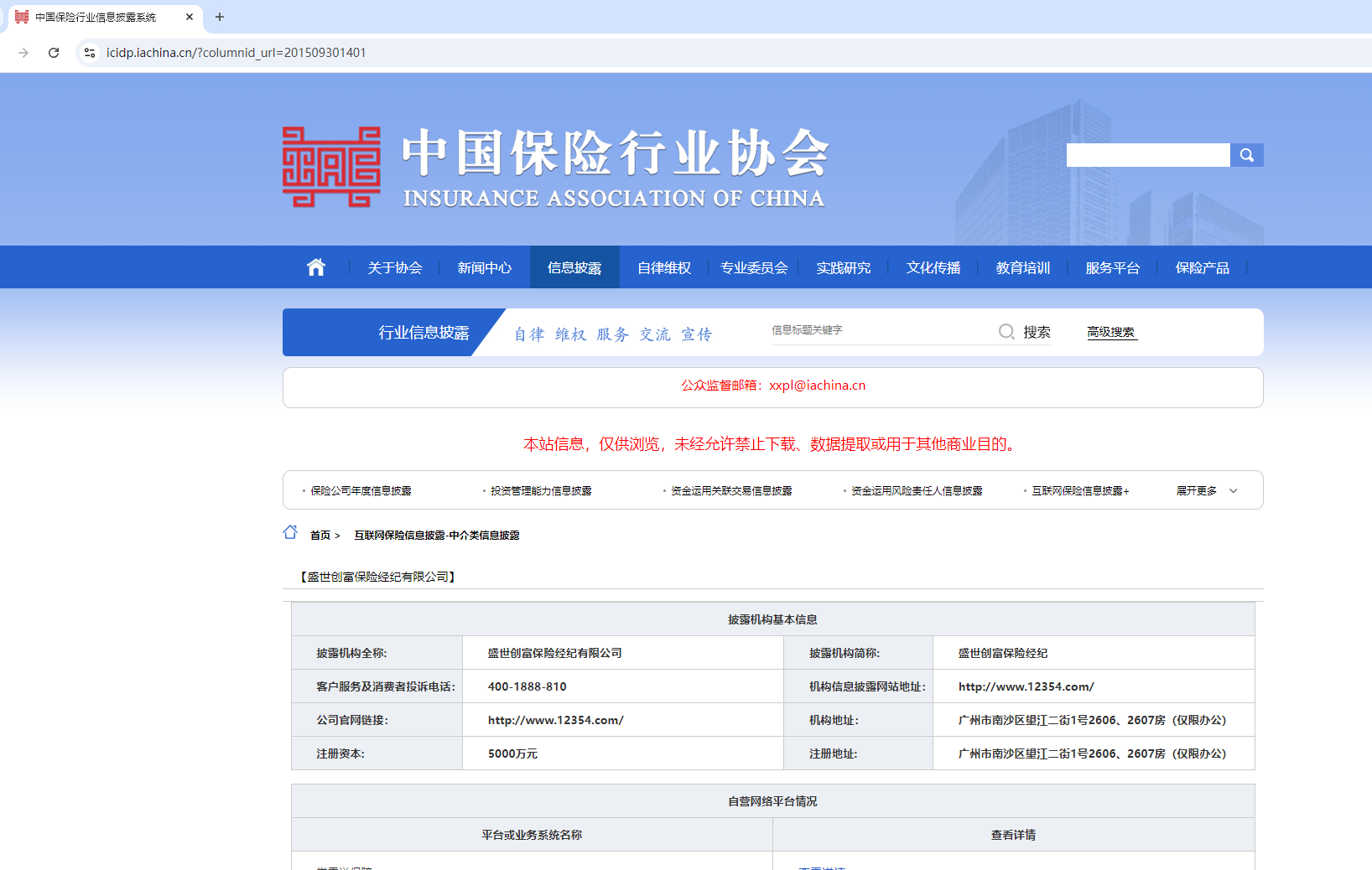Expand the 展开更多 category list
1372x870 pixels.
point(1206,491)
